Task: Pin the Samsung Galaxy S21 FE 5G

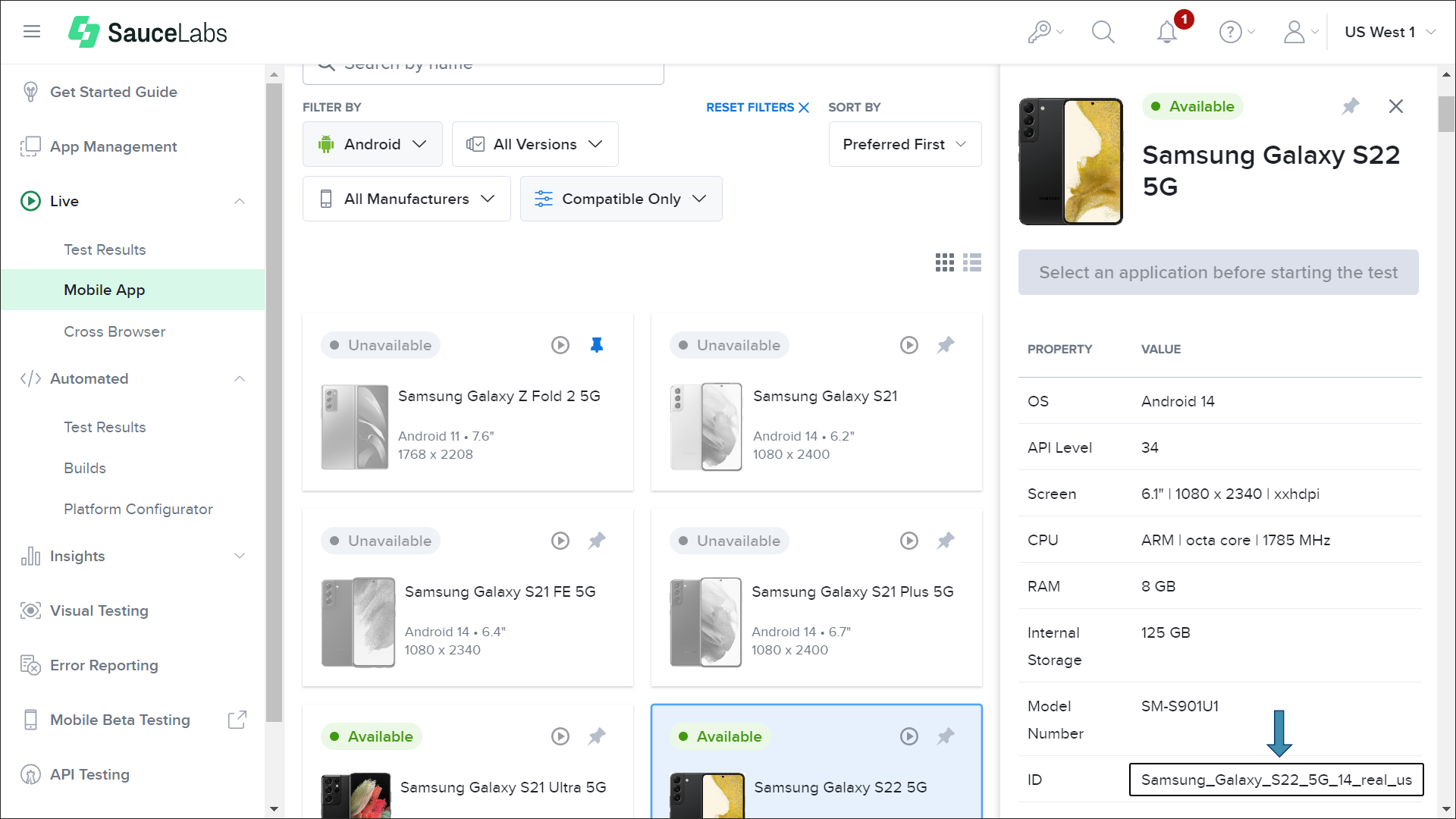Action: click(597, 541)
